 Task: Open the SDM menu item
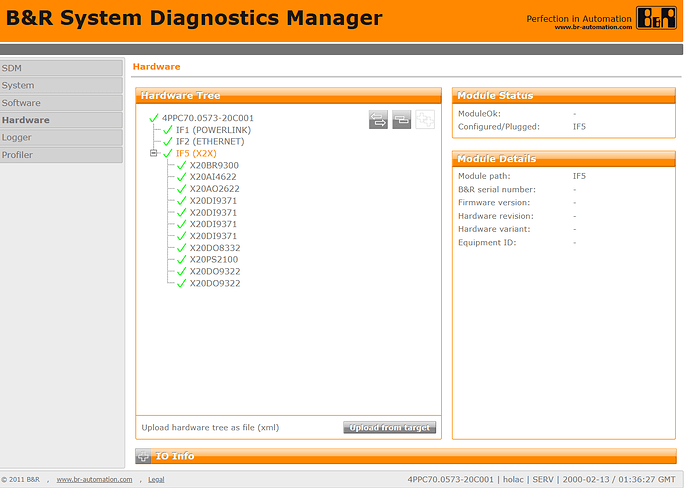coord(61,68)
